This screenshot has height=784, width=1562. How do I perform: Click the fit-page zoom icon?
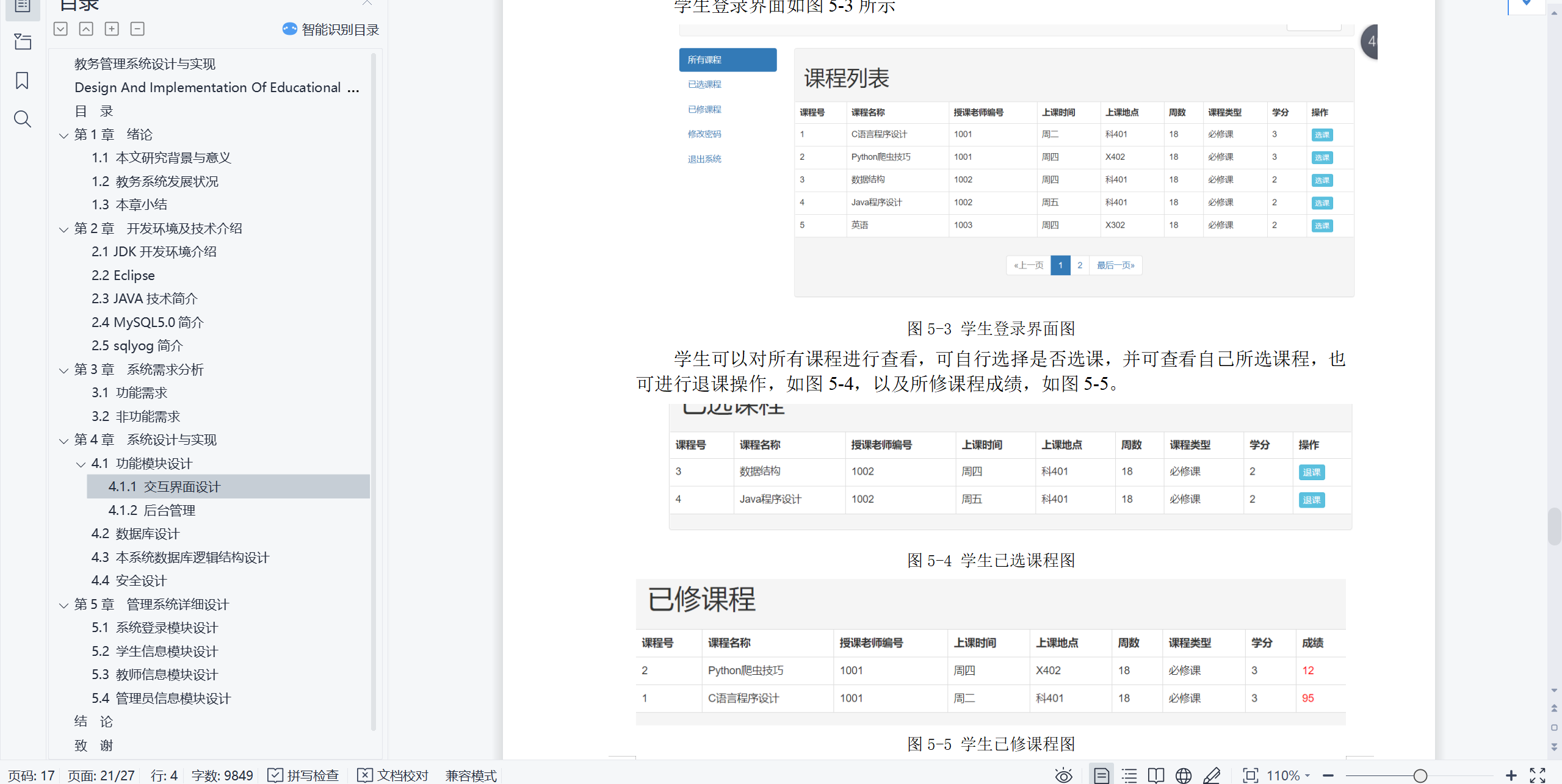pos(1250,775)
